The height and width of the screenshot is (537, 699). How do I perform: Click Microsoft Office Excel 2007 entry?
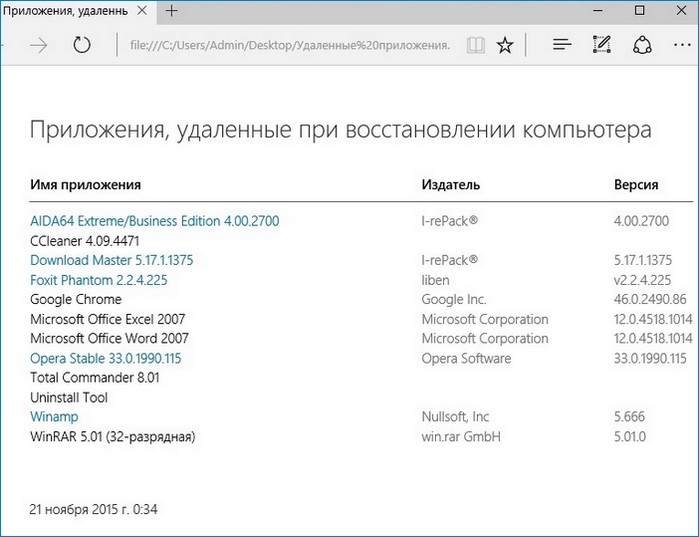(x=107, y=319)
